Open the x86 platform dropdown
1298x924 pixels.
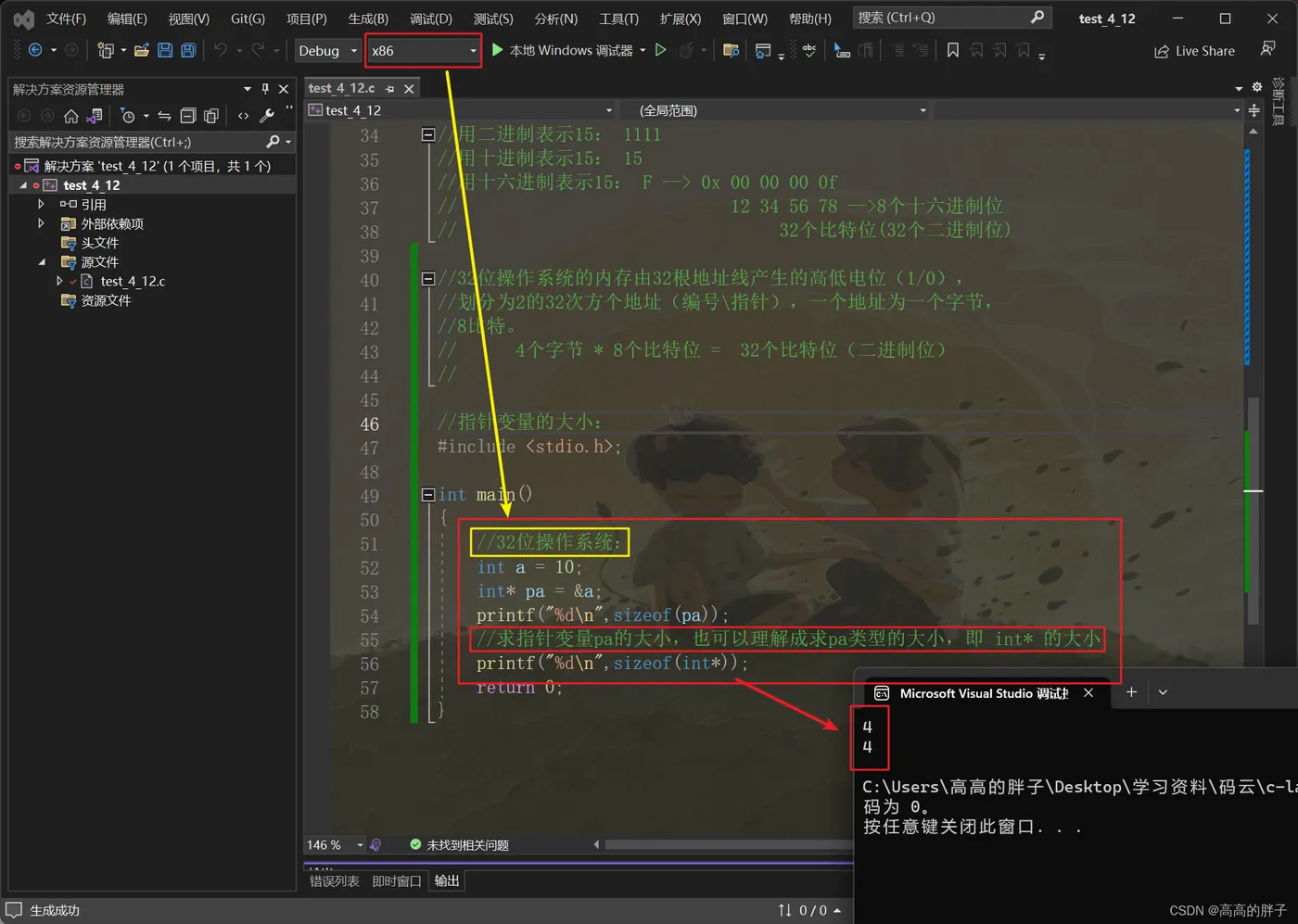[424, 51]
